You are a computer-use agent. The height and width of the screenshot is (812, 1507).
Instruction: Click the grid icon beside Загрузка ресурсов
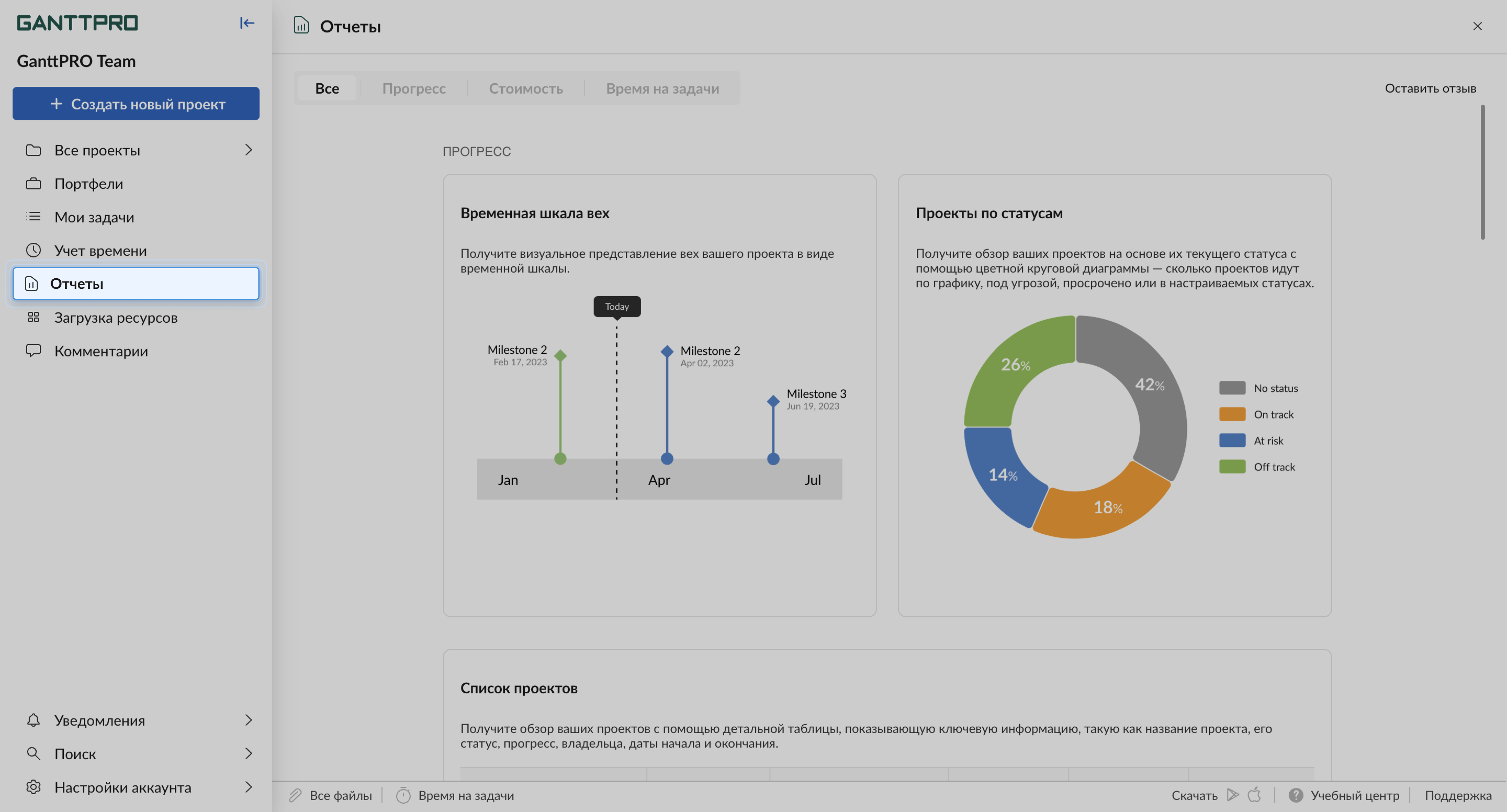[x=33, y=317]
